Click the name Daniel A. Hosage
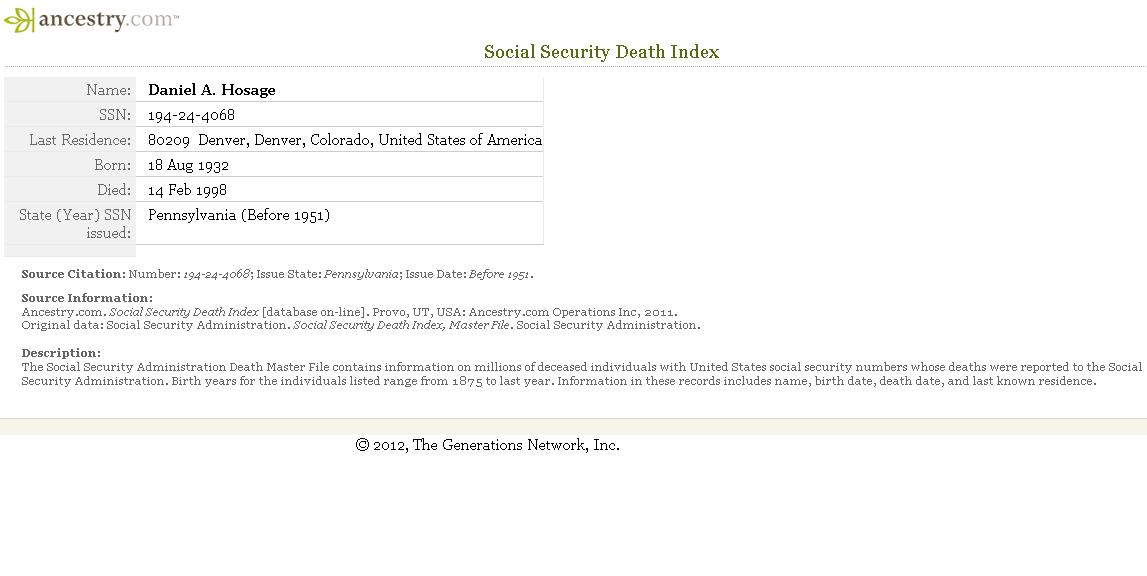This screenshot has height=576, width=1147. click(211, 90)
